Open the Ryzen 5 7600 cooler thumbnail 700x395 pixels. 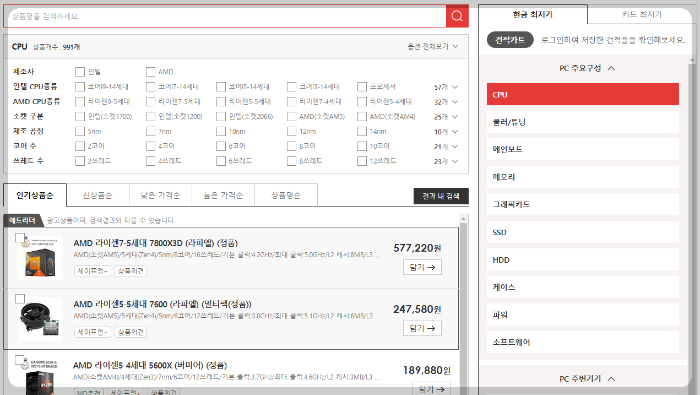[40, 319]
